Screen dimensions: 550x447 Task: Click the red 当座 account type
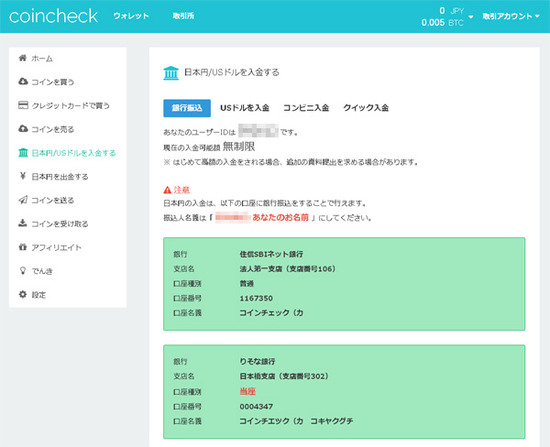pos(247,392)
